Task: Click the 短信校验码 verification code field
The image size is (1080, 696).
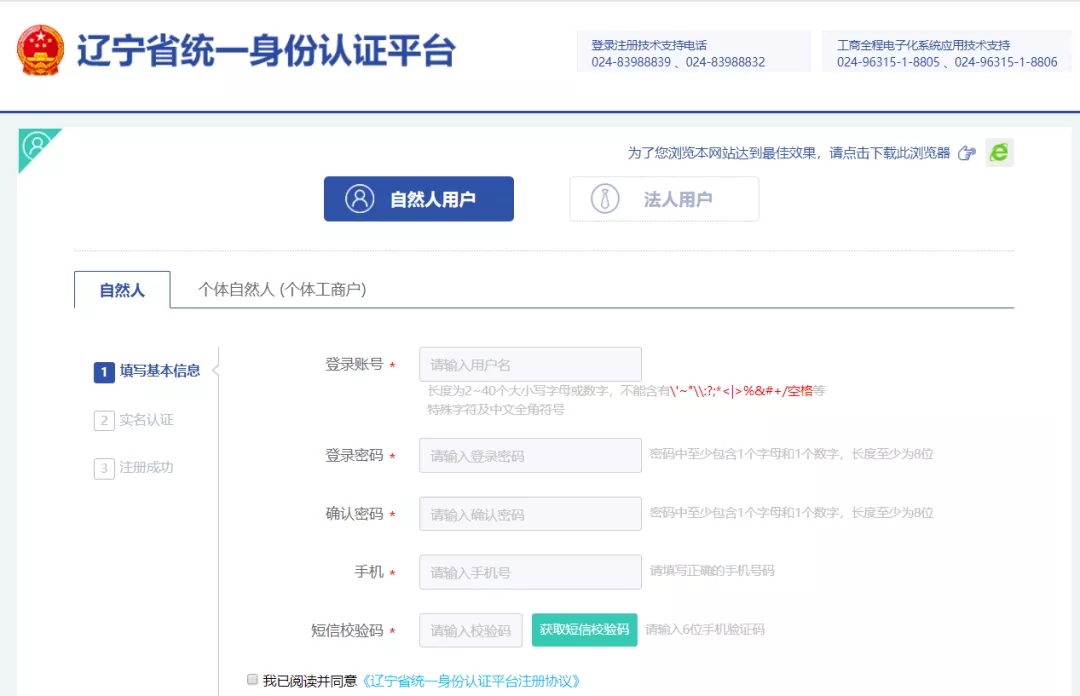Action: [x=470, y=630]
